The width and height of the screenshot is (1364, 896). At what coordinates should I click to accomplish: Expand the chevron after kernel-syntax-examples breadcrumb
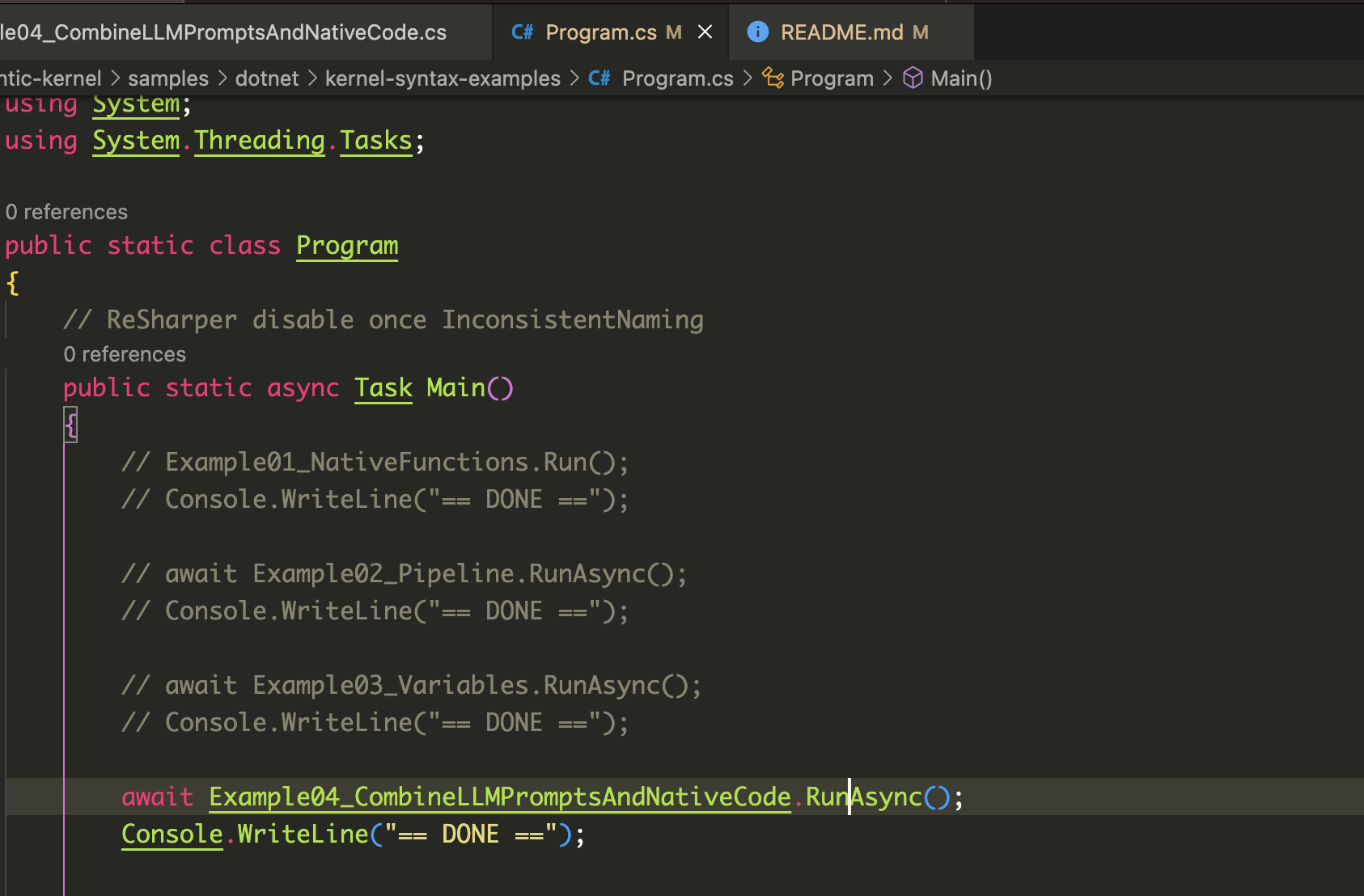point(574,78)
